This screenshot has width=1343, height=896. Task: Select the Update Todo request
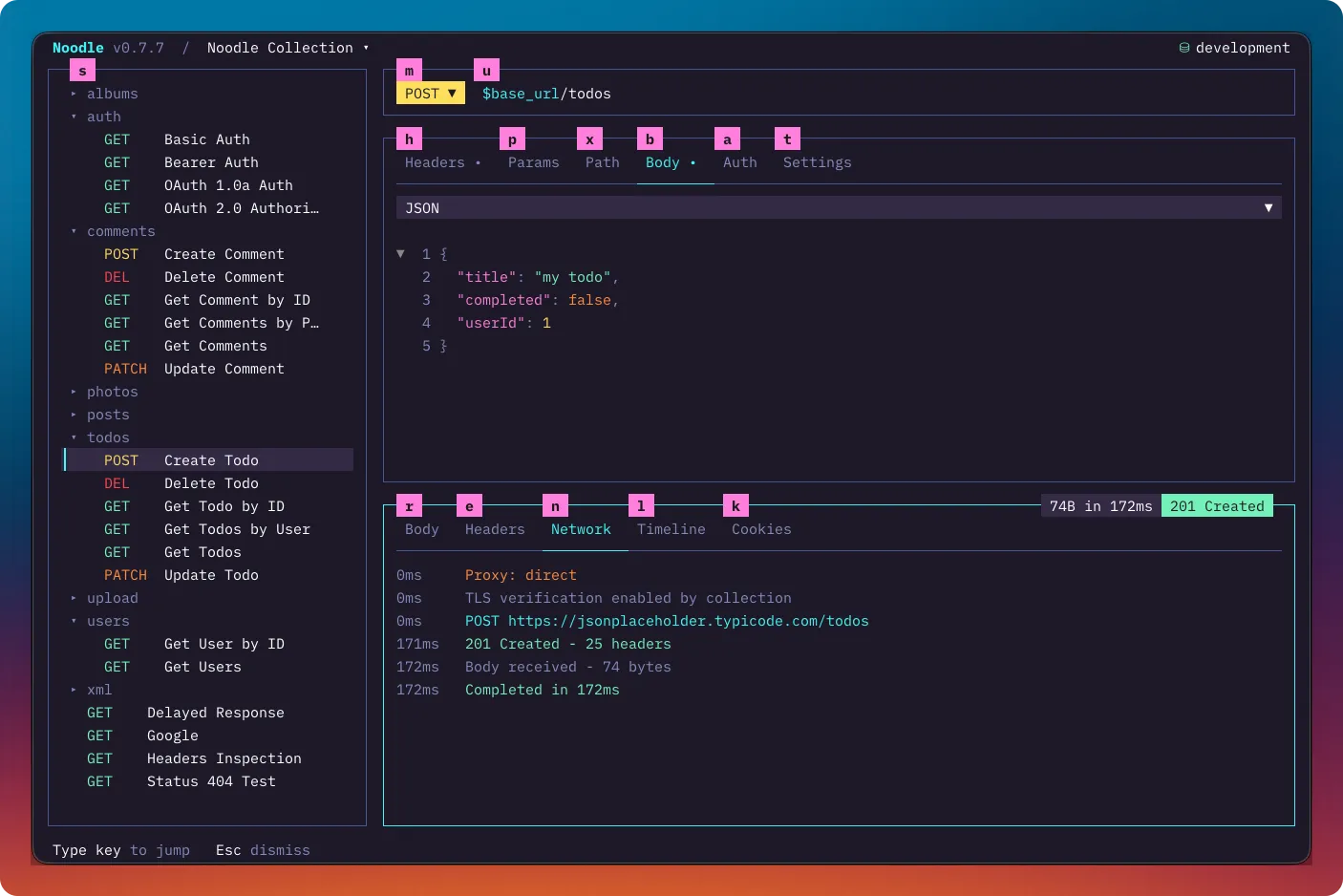209,575
